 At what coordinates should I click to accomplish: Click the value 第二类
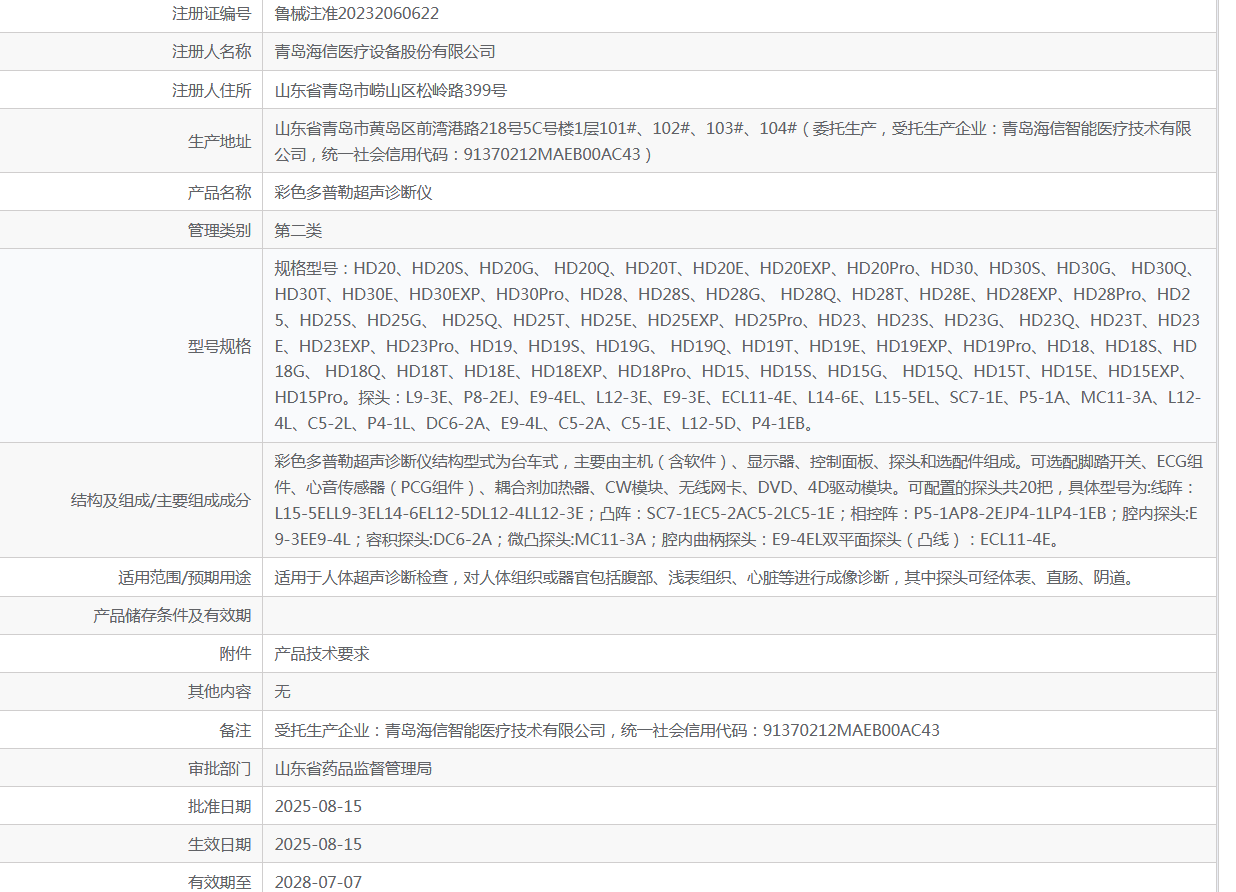click(299, 230)
